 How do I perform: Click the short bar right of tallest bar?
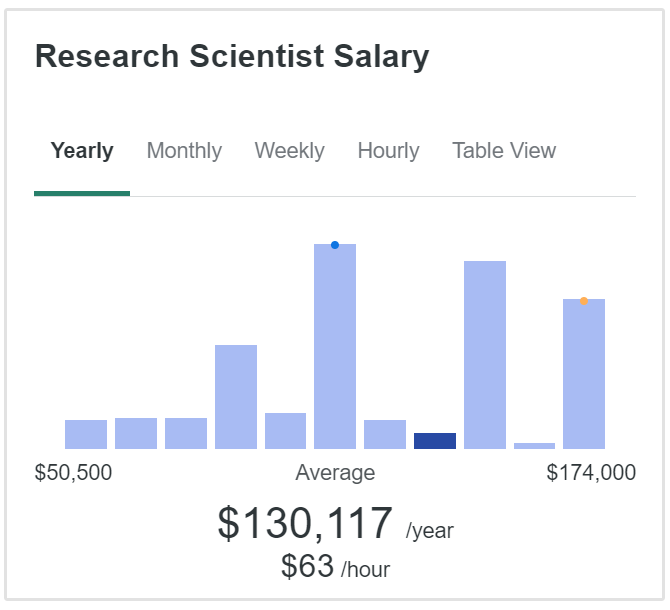click(x=385, y=434)
